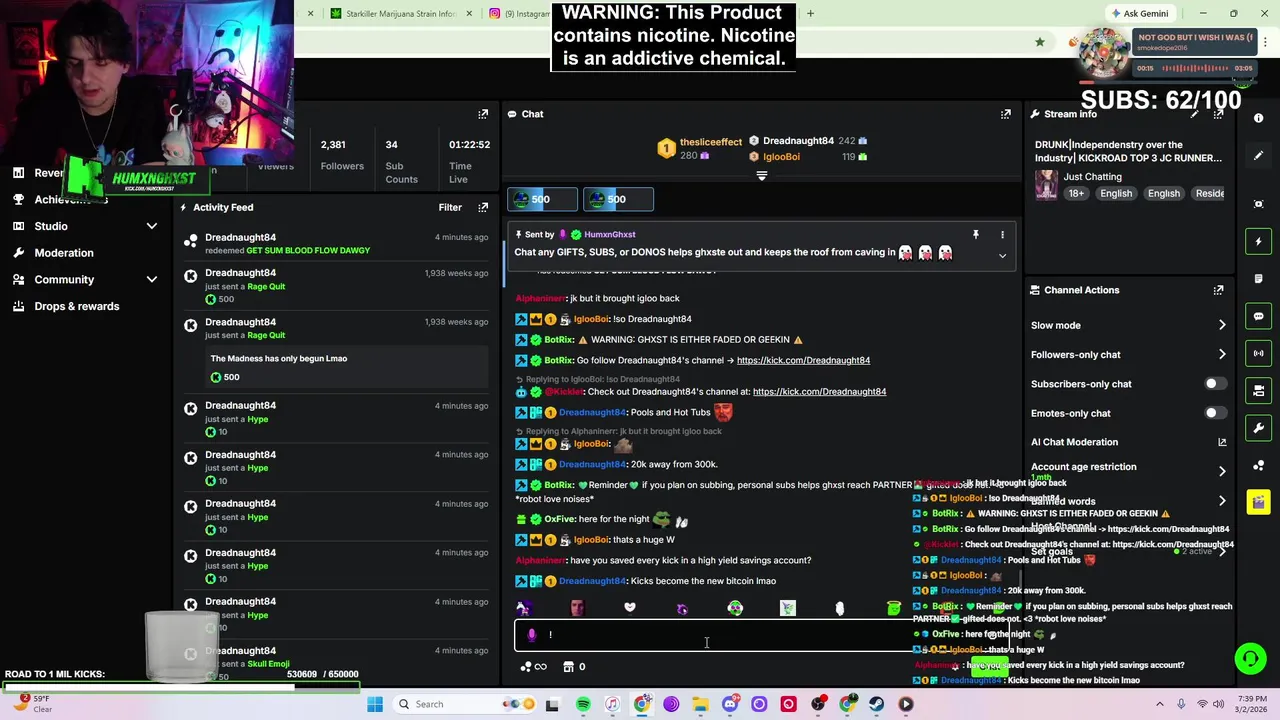Image resolution: width=1280 pixels, height=720 pixels.
Task: Open the shop icon below chat input
Action: coord(568,667)
